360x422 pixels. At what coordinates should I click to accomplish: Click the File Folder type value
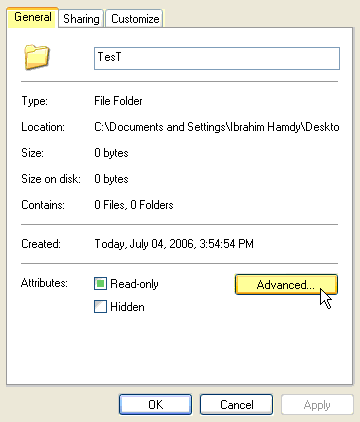[118, 101]
